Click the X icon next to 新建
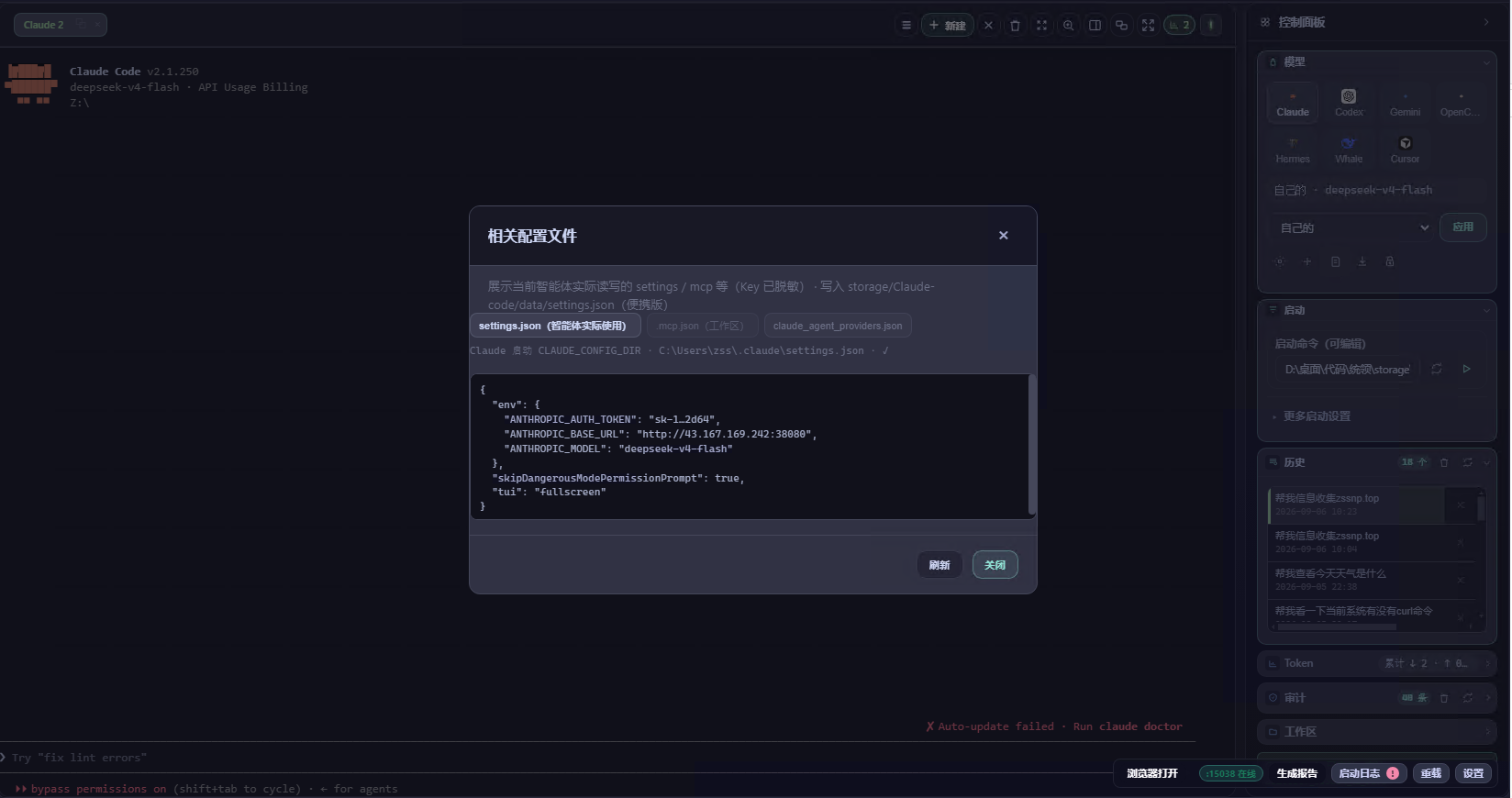This screenshot has height=798, width=1512. 988,26
